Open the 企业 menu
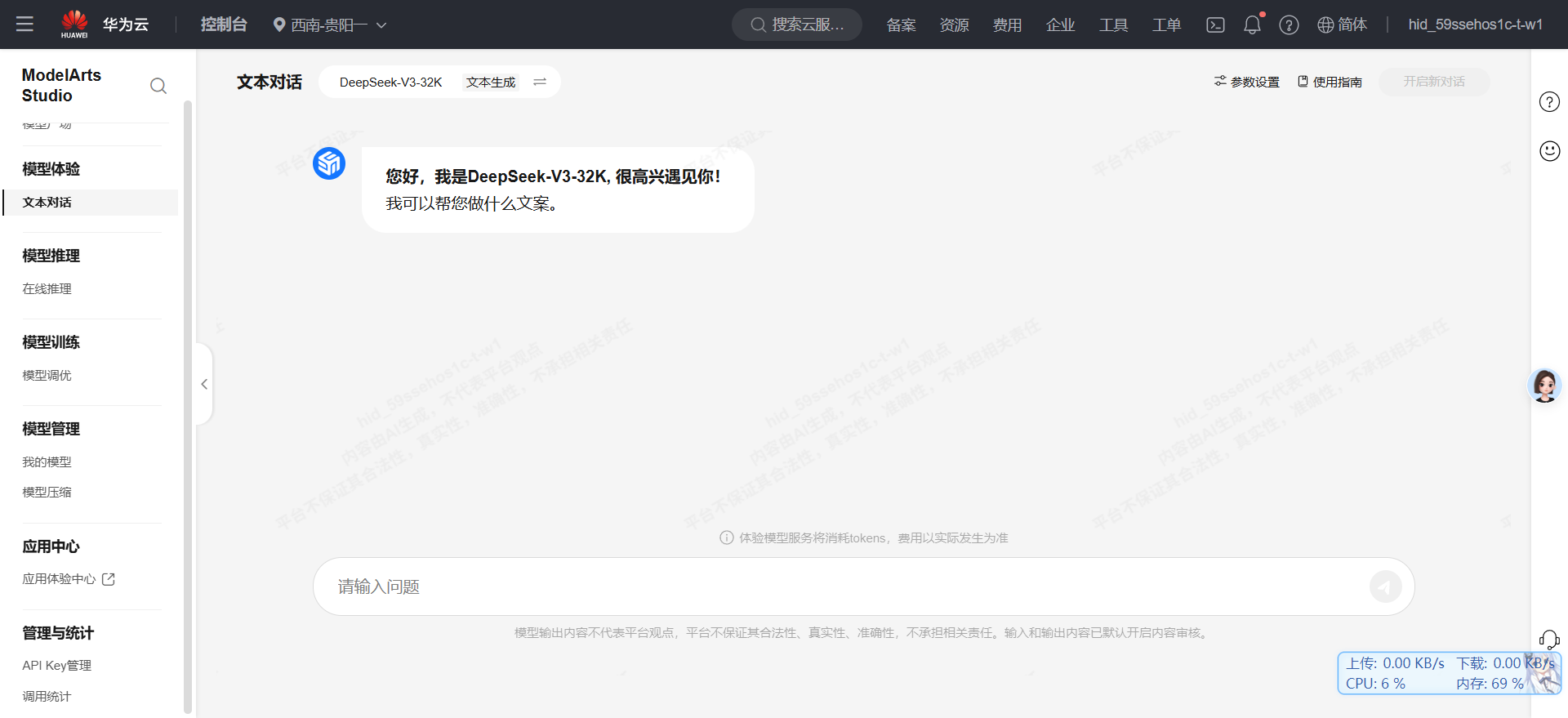This screenshot has height=718, width=1568. [1060, 25]
